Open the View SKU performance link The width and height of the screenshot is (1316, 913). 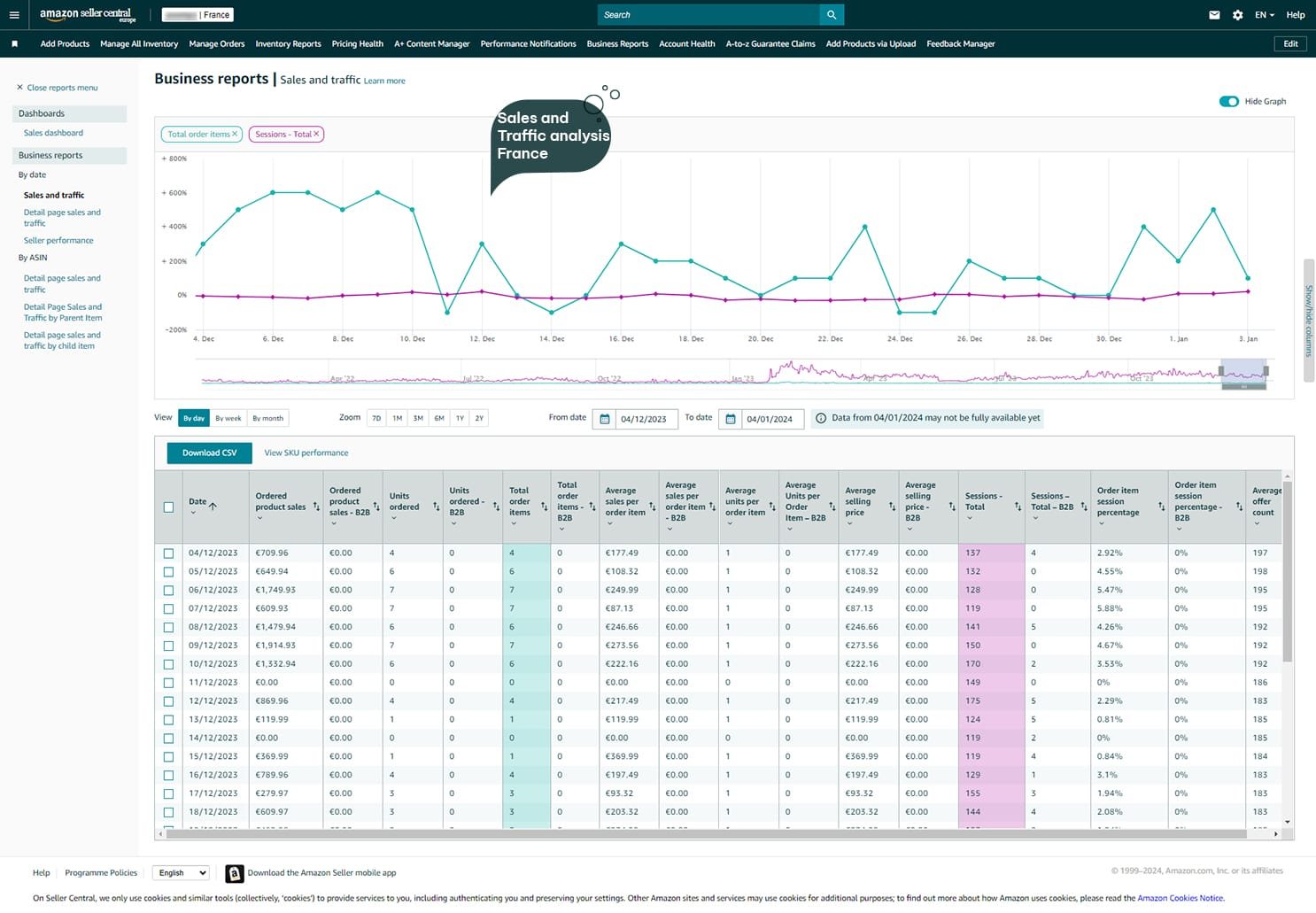coord(306,453)
